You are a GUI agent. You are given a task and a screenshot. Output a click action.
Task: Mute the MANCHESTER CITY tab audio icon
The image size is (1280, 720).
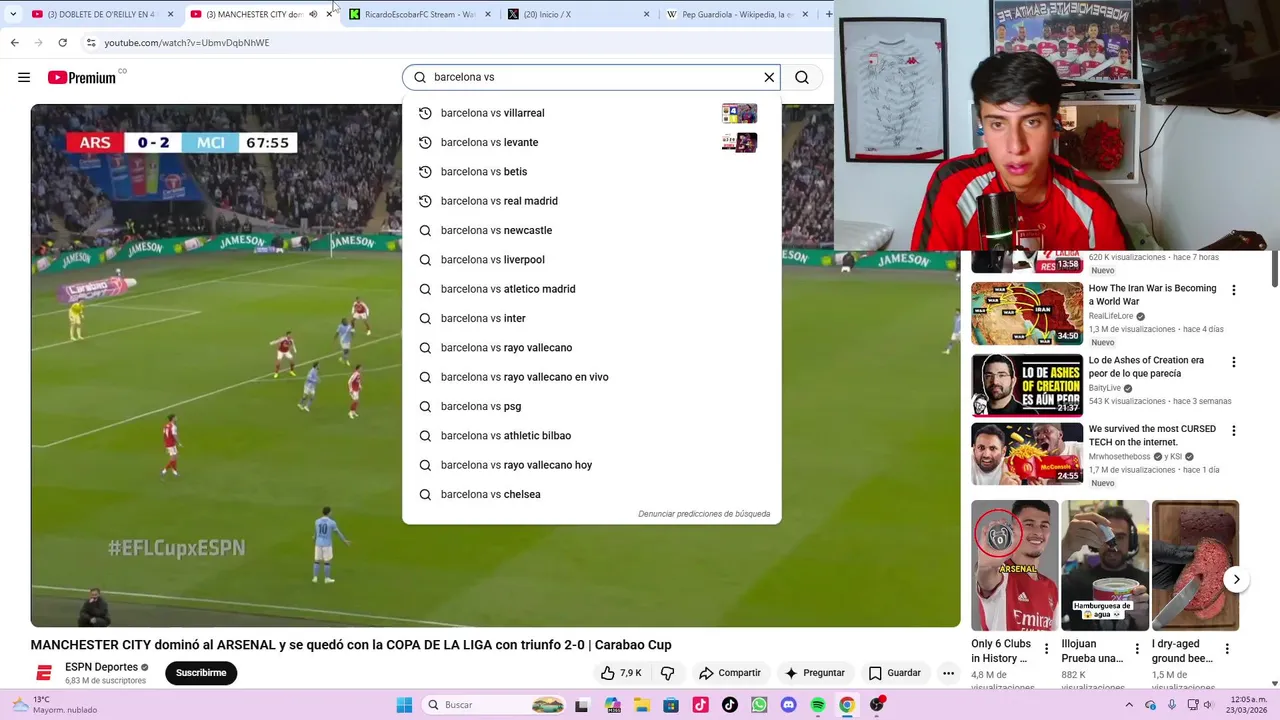313,14
